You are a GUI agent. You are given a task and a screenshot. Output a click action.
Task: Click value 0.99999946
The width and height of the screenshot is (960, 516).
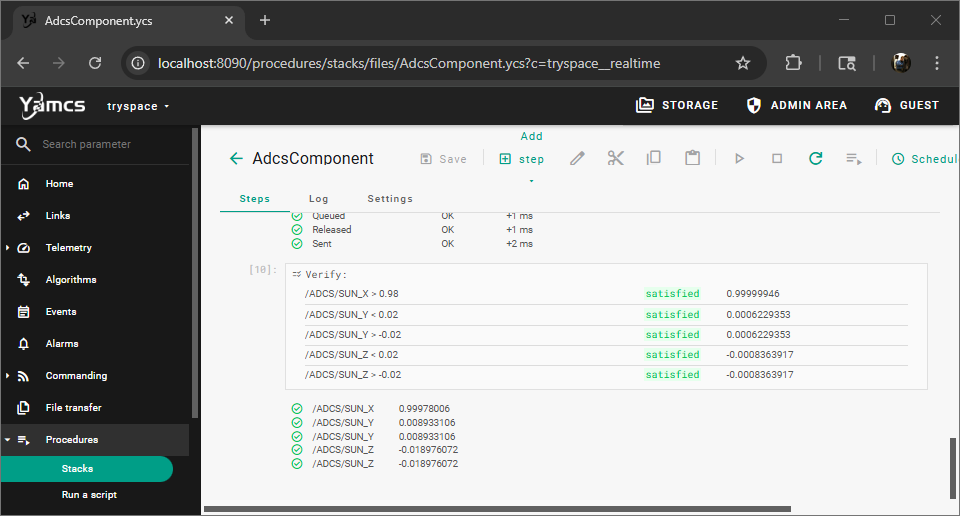point(752,294)
